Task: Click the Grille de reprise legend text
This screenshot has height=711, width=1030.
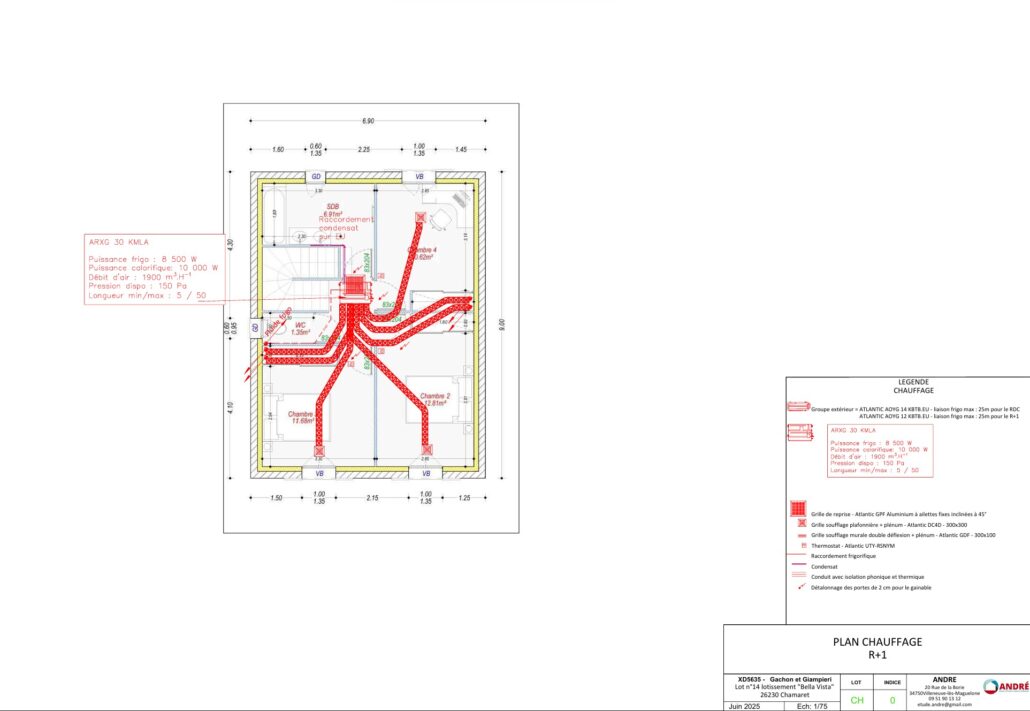Action: pyautogui.click(x=899, y=514)
